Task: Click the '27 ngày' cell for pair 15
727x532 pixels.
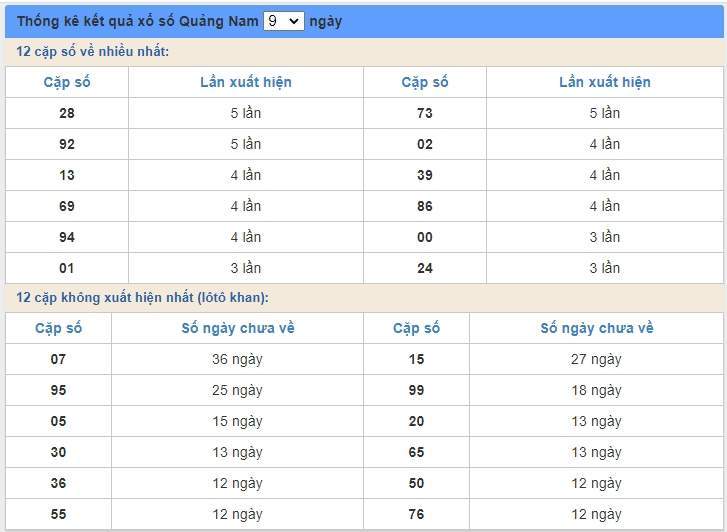Action: [x=596, y=359]
